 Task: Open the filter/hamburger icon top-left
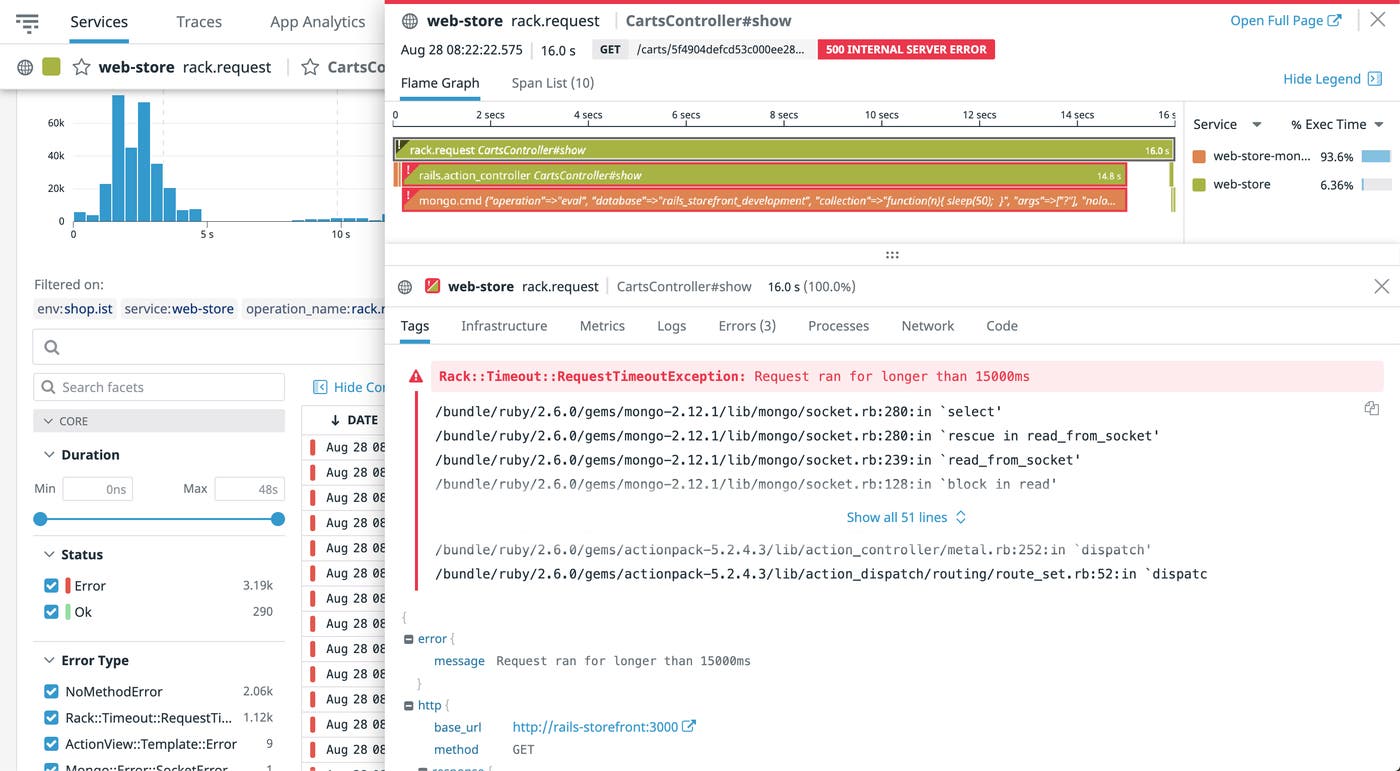click(x=29, y=22)
